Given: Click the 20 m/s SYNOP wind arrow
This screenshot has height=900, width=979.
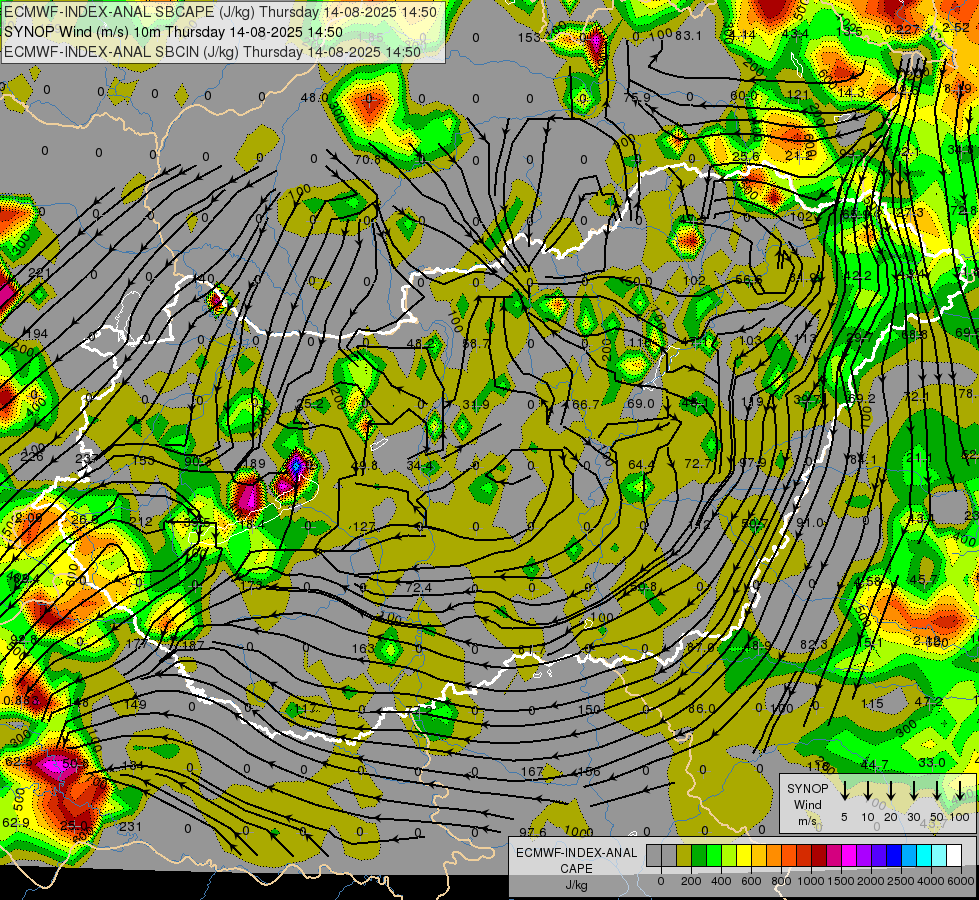Looking at the screenshot, I should 890,791.
